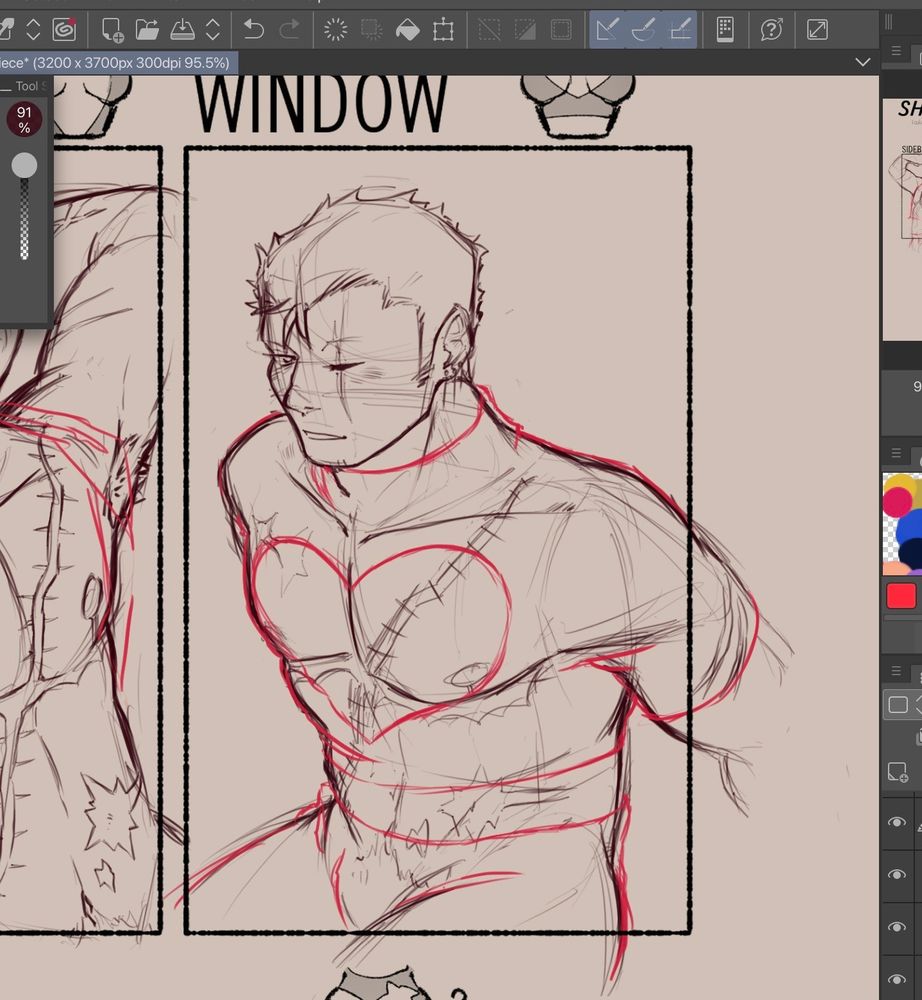Viewport: 922px width, 1000px height.
Task: Click the Open file folder icon
Action: pyautogui.click(x=147, y=29)
